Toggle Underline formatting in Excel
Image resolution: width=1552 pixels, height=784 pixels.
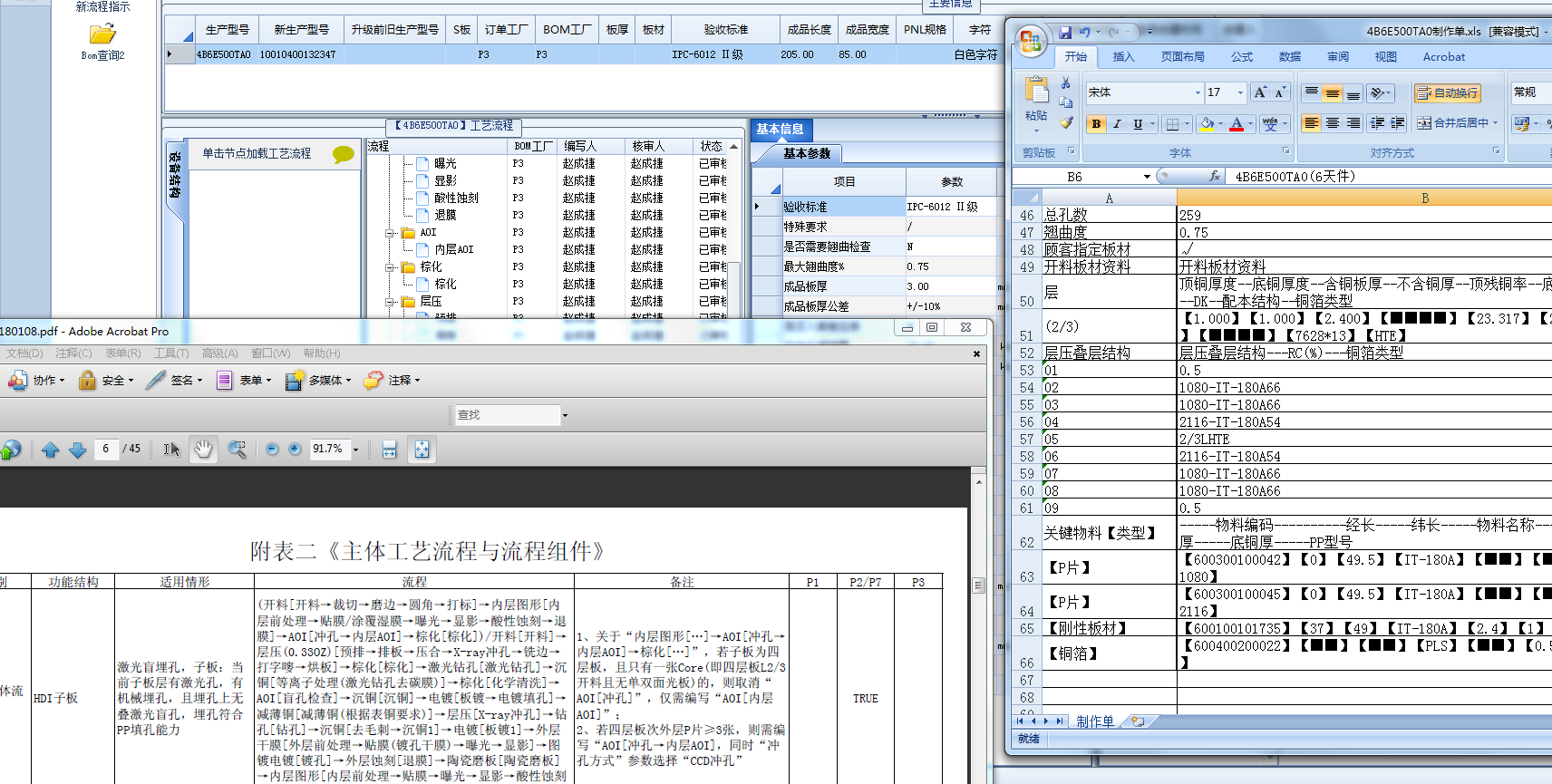pyautogui.click(x=1138, y=124)
